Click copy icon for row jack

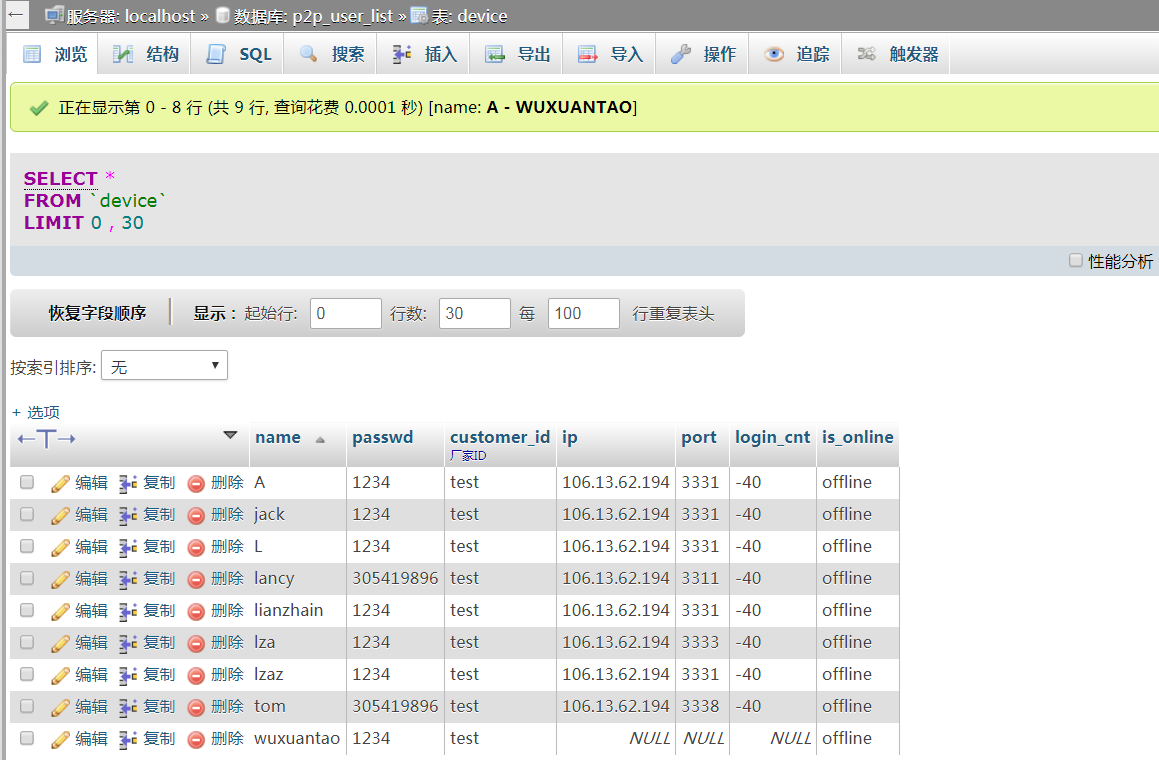coord(128,516)
